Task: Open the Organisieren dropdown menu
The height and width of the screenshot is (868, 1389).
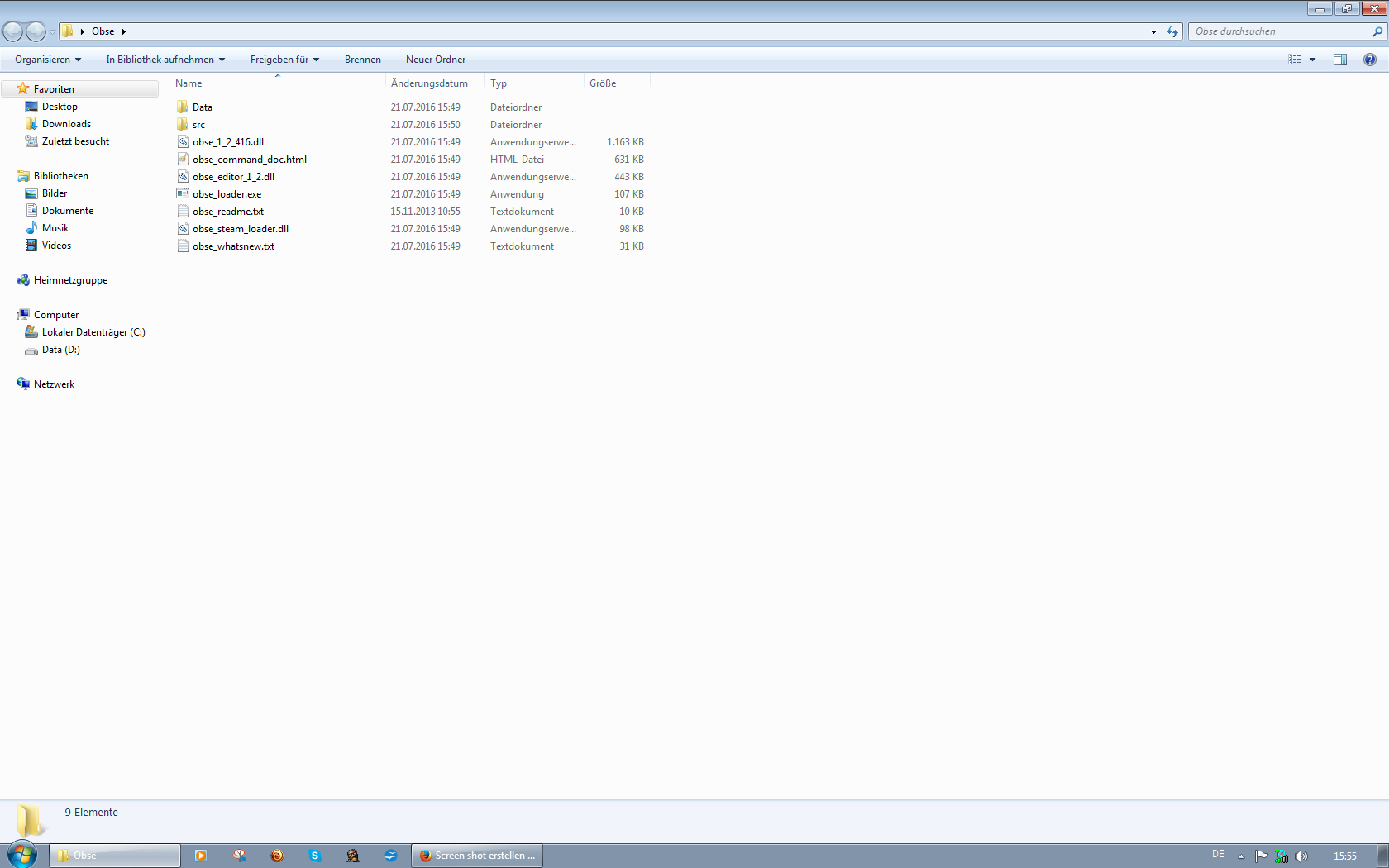Action: point(48,60)
